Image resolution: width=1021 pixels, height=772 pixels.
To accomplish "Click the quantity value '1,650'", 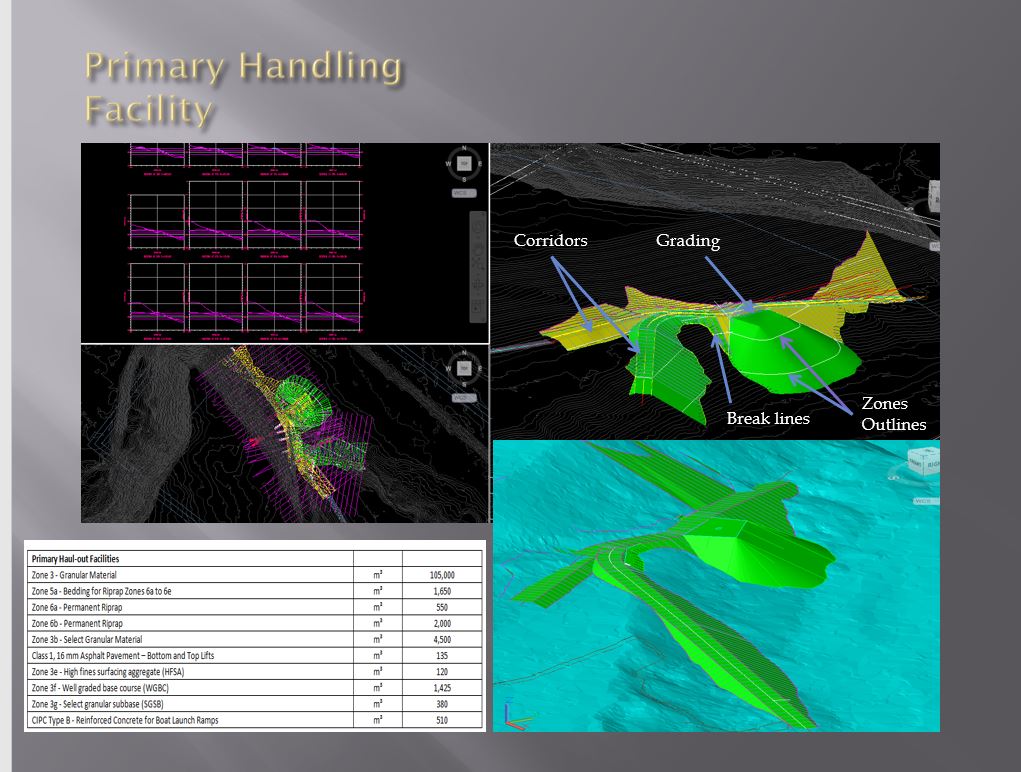I will pos(442,591).
